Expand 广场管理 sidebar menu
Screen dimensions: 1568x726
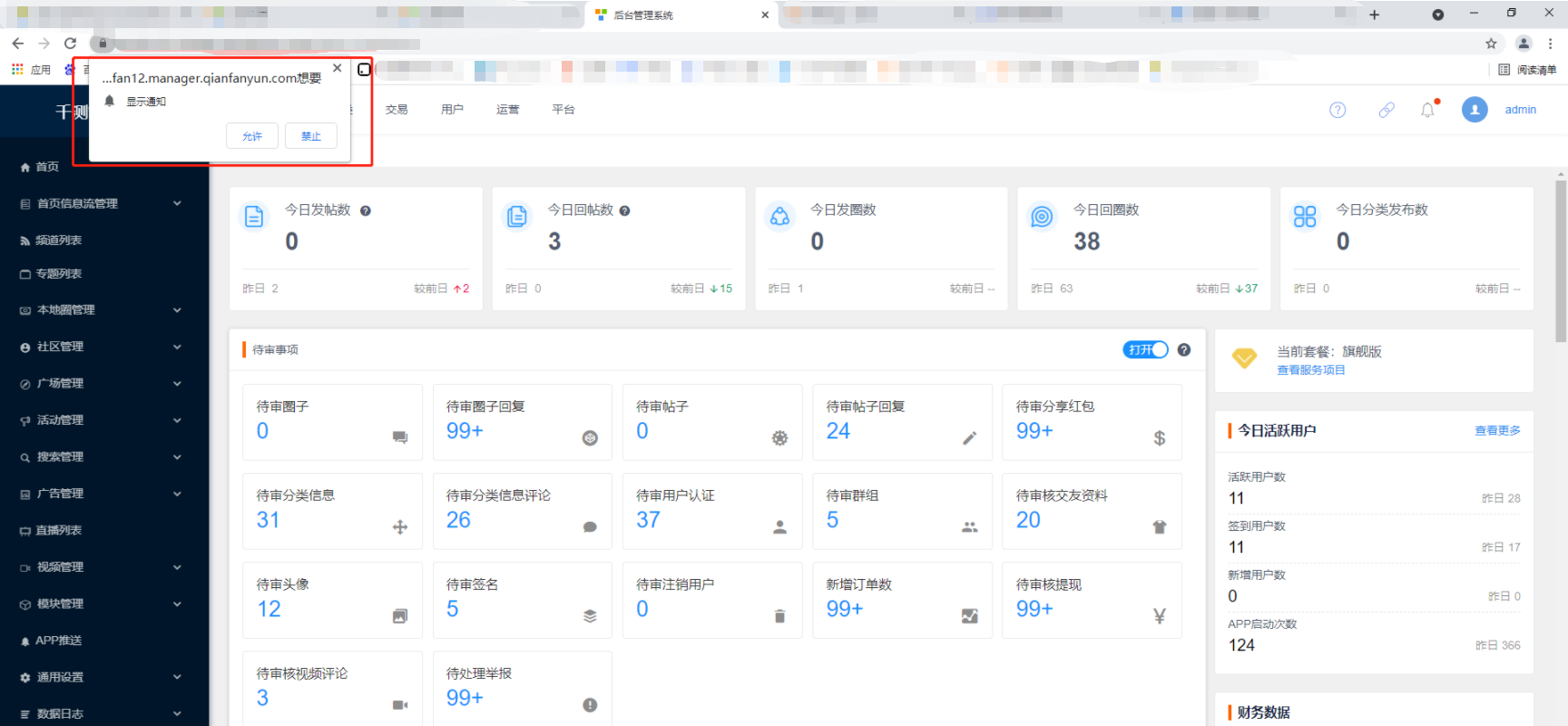(x=104, y=383)
